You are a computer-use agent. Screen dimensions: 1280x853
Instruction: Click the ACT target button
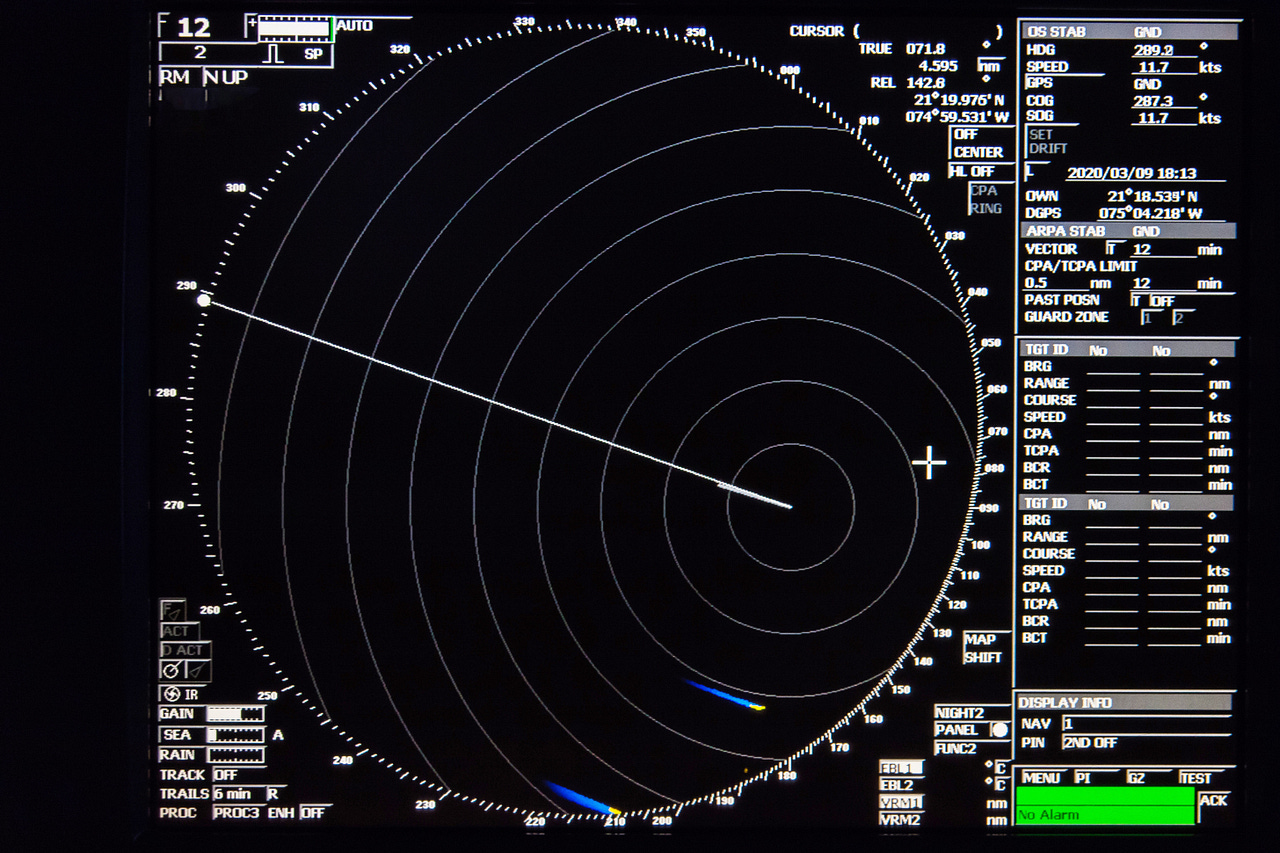pyautogui.click(x=180, y=631)
